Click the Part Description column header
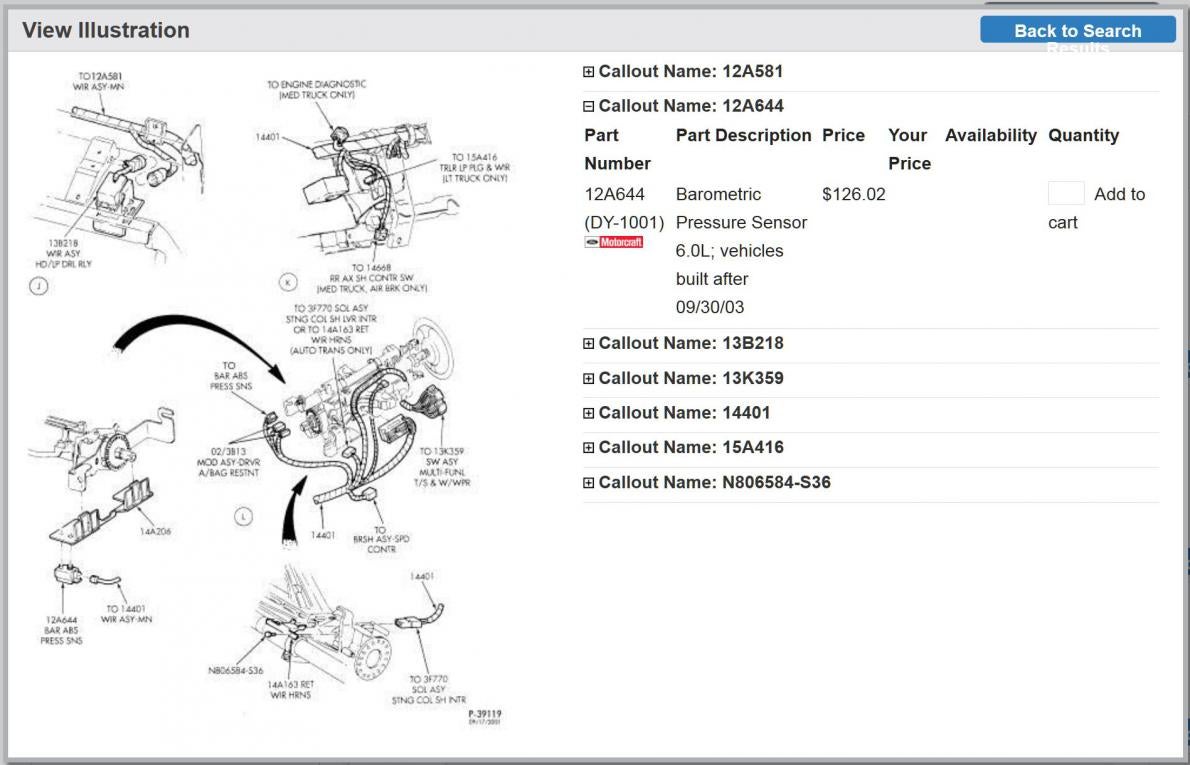 pyautogui.click(x=744, y=136)
